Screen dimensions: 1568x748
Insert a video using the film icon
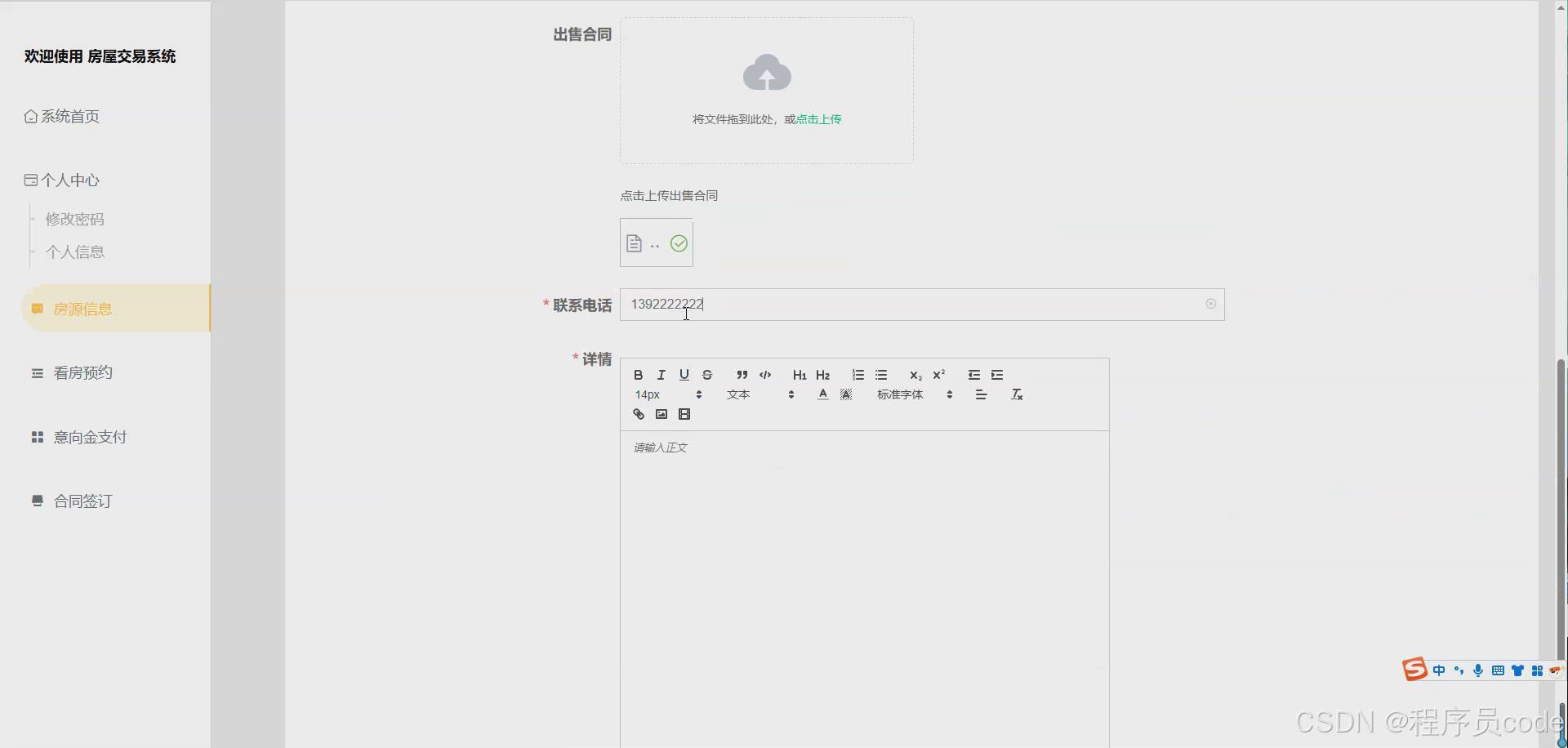tap(684, 414)
